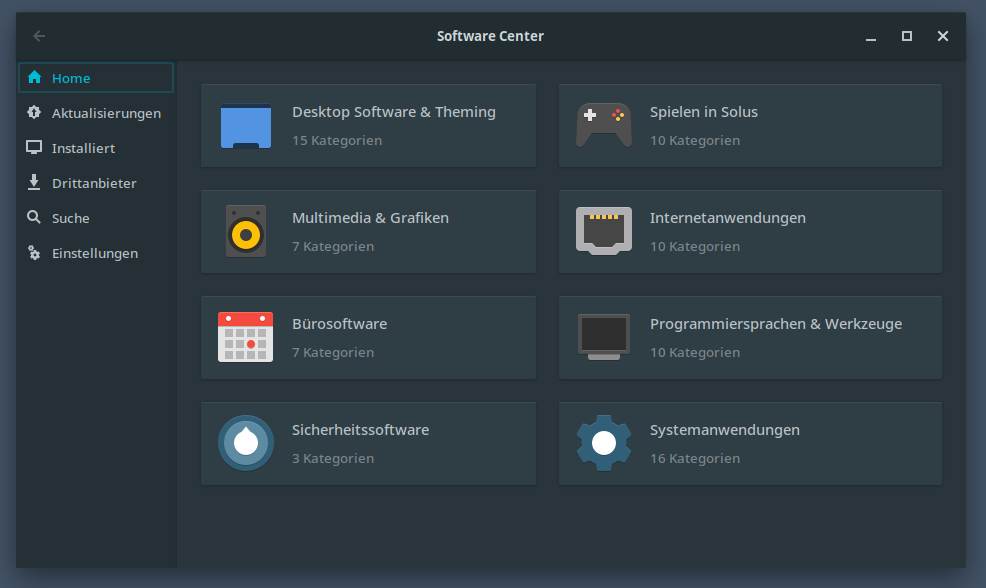Click the loudspeaker icon for Multimedia & Grafiken
This screenshot has width=986, height=588.
[x=246, y=231]
